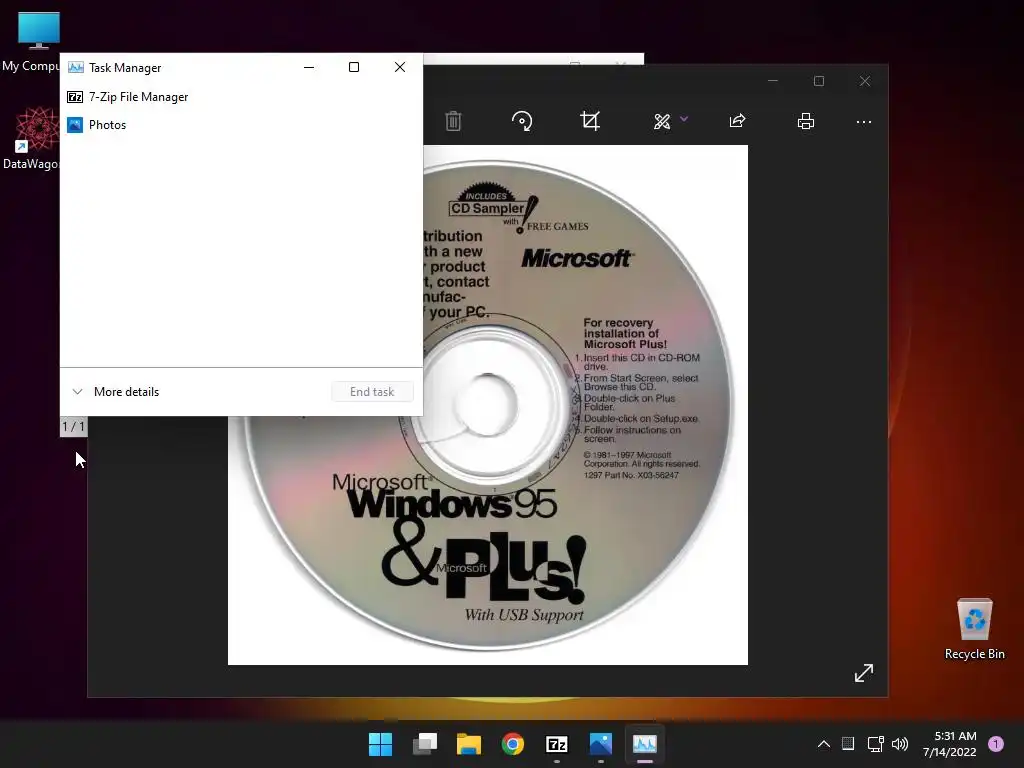Screen dimensions: 1024x768
Task: Close the Task Manager window
Action: pyautogui.click(x=400, y=67)
